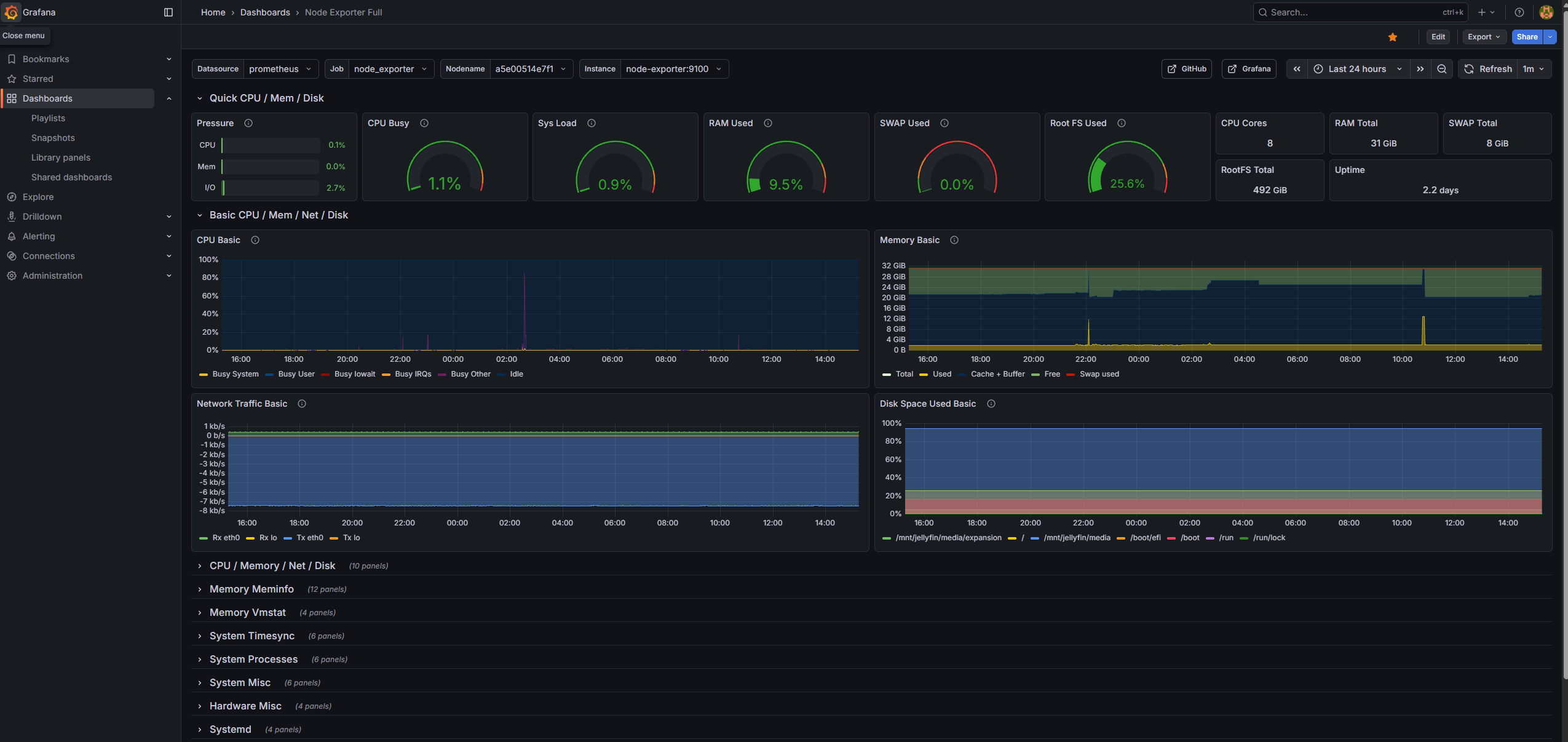1568x742 pixels.
Task: Expand System Misc row
Action: [x=199, y=683]
